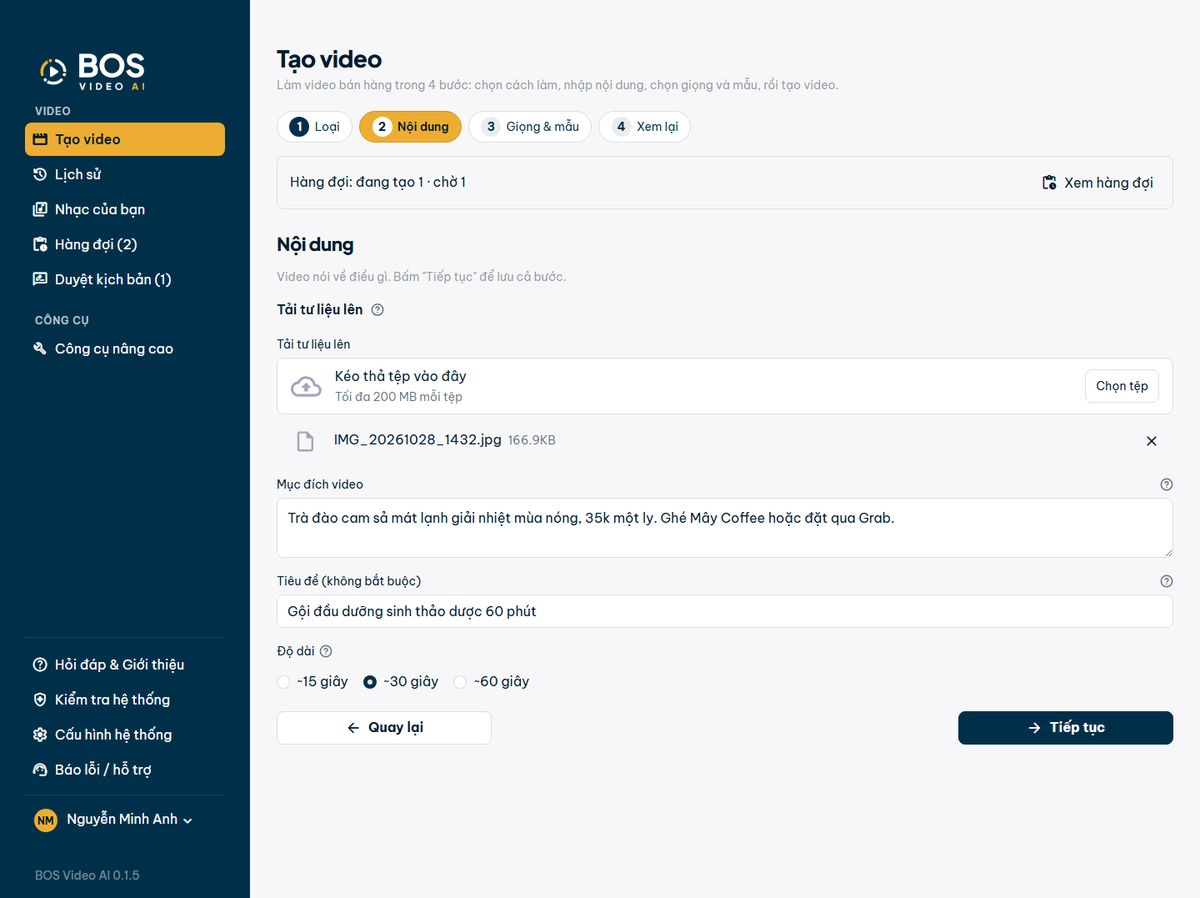The image size is (1200, 898).
Task: Switch to step 4 Xem lại
Action: [x=645, y=127]
